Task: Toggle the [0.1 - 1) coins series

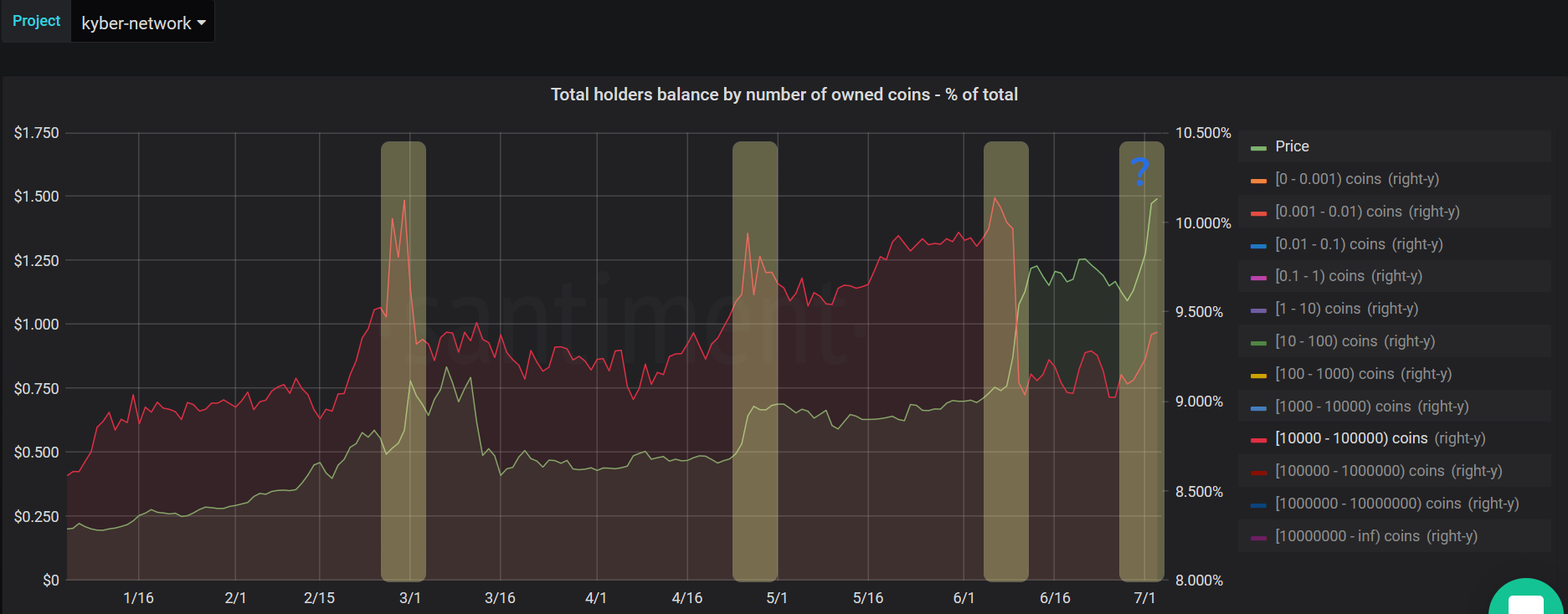Action: (x=1349, y=276)
